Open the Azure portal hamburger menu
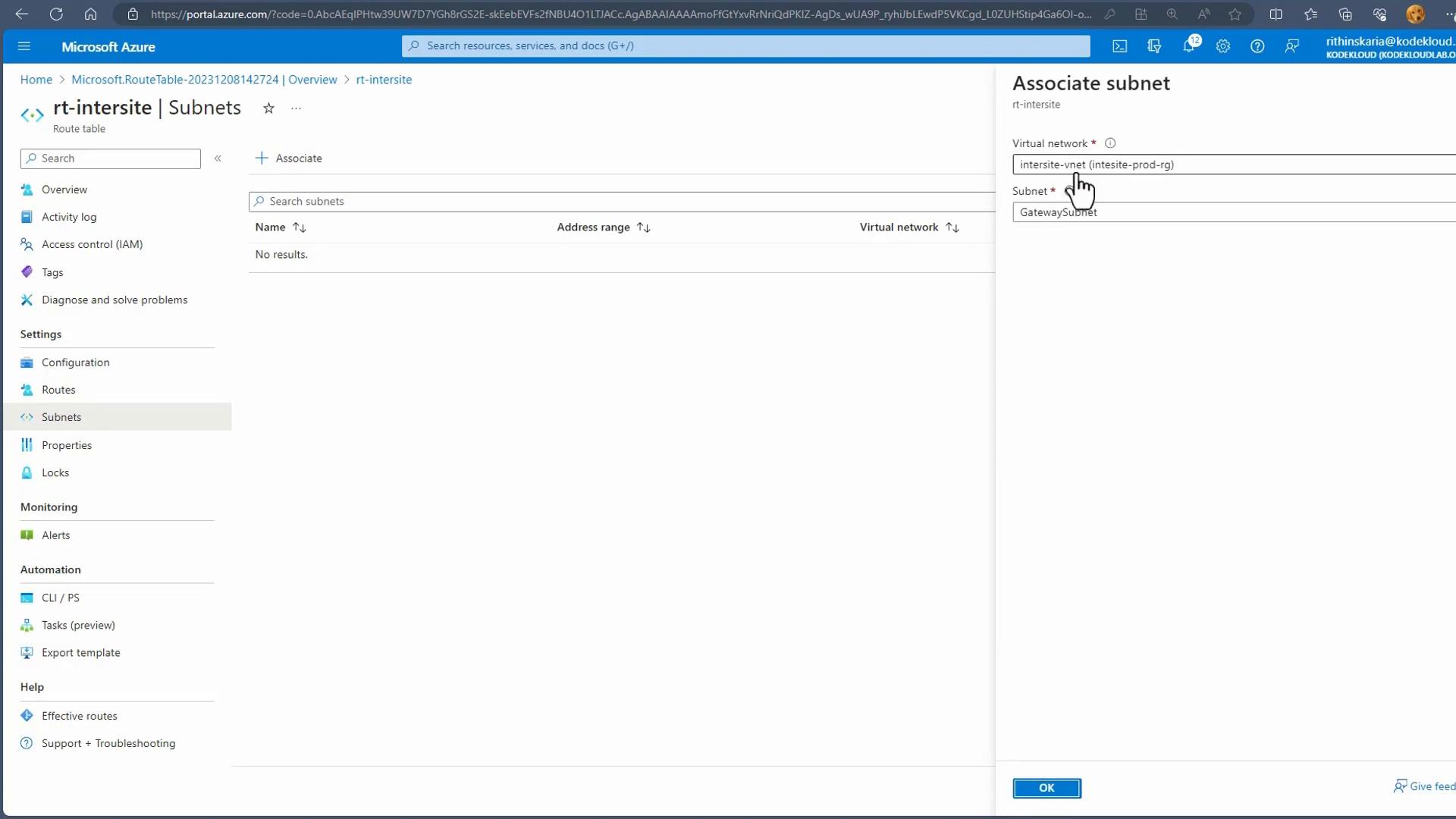The image size is (1456, 819). (x=24, y=46)
